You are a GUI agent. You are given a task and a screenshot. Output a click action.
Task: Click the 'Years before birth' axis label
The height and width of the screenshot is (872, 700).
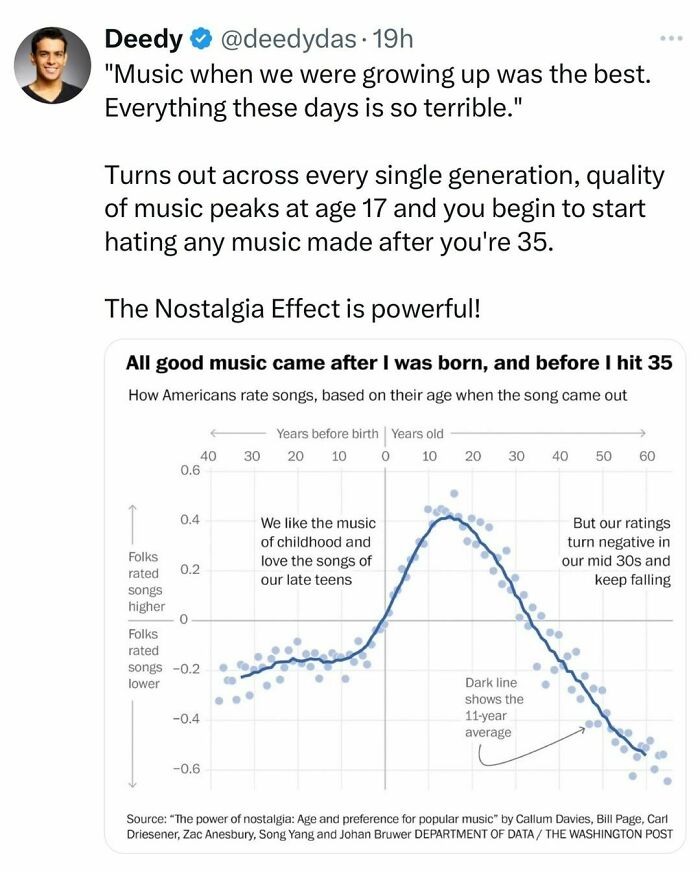(327, 434)
